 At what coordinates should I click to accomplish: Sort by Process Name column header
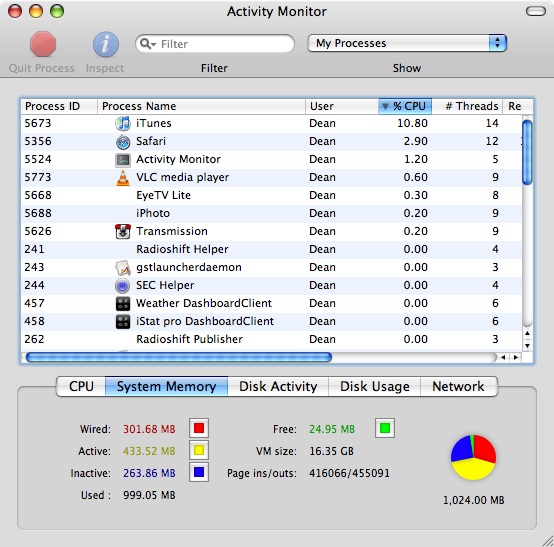pyautogui.click(x=201, y=106)
